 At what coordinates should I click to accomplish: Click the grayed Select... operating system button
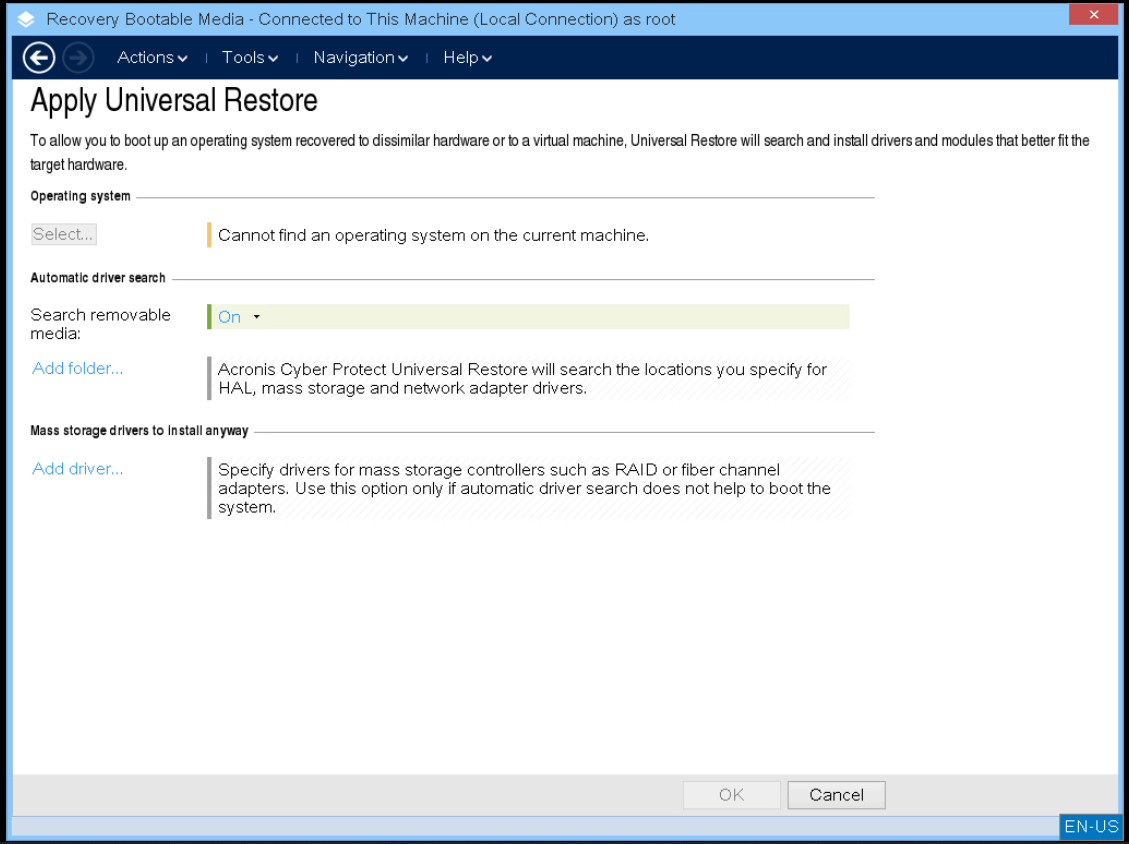(x=63, y=233)
